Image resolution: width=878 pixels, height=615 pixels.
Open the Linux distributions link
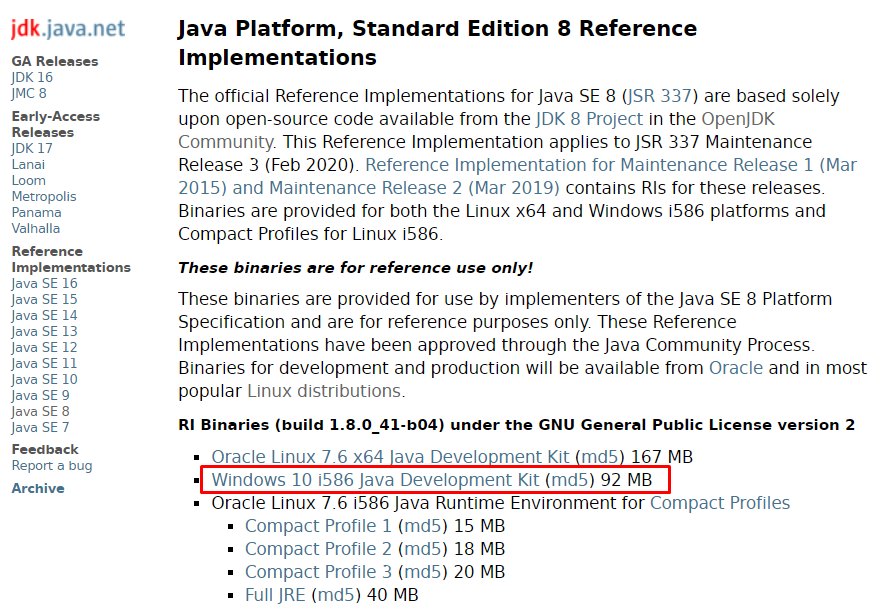tap(324, 391)
